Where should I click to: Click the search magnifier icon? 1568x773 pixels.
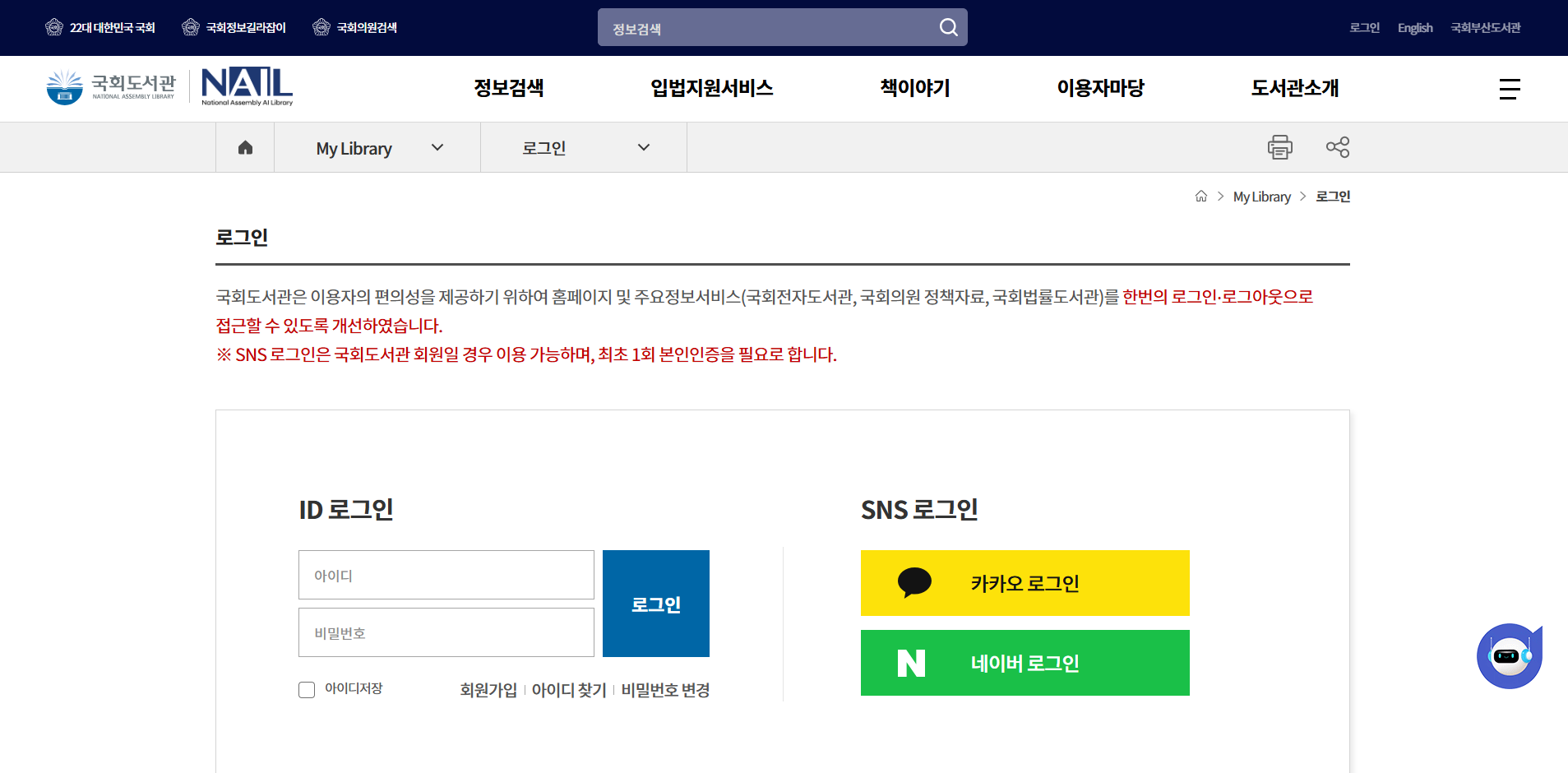tap(947, 27)
